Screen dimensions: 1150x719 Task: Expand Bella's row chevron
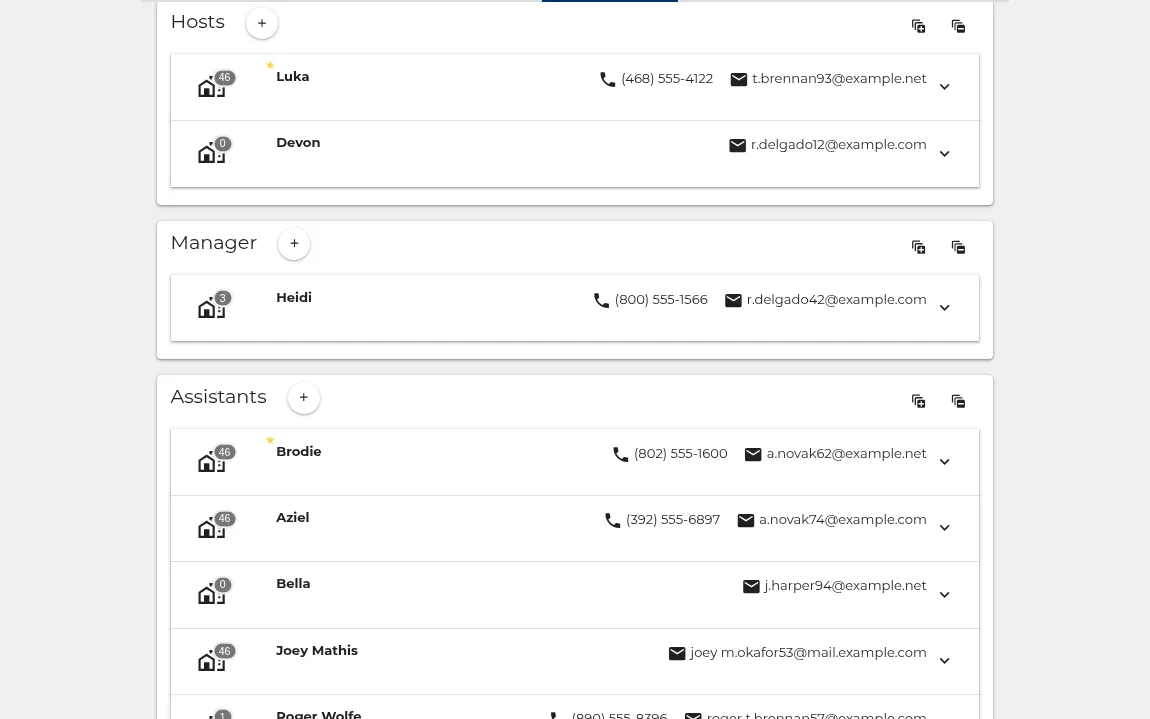pos(945,594)
